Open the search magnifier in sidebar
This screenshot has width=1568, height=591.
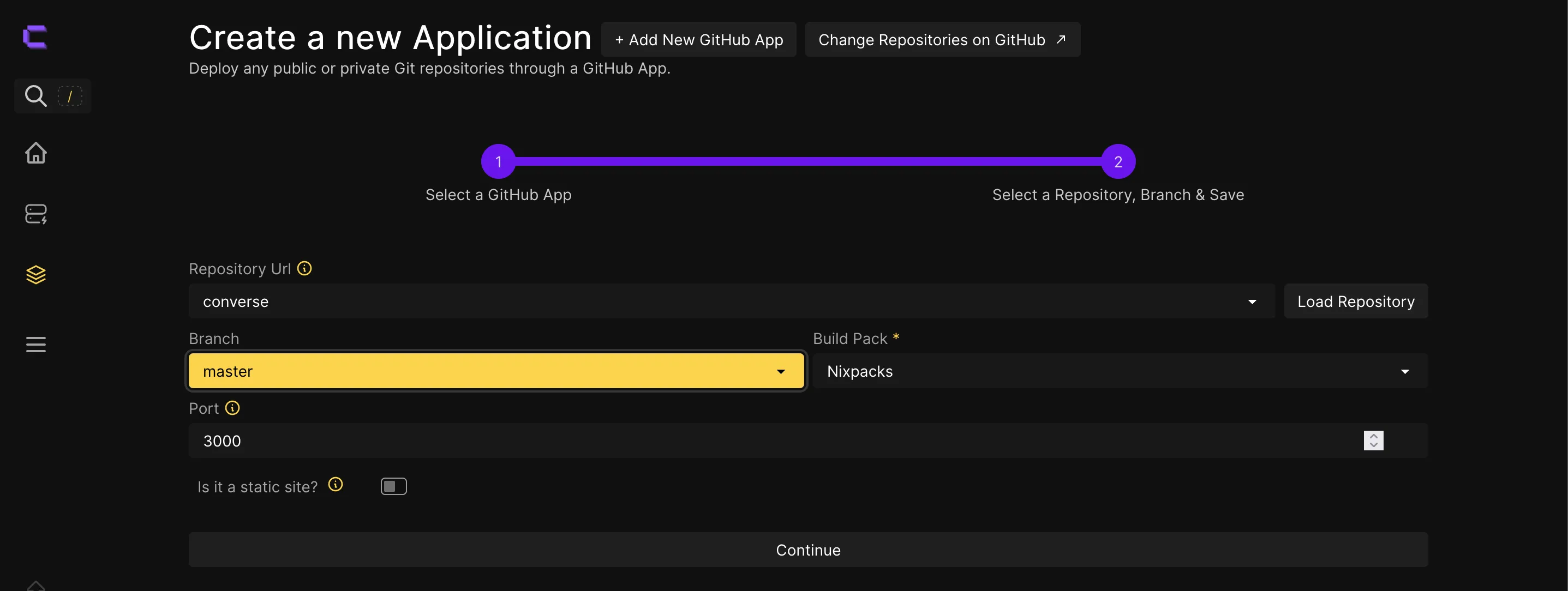tap(35, 96)
